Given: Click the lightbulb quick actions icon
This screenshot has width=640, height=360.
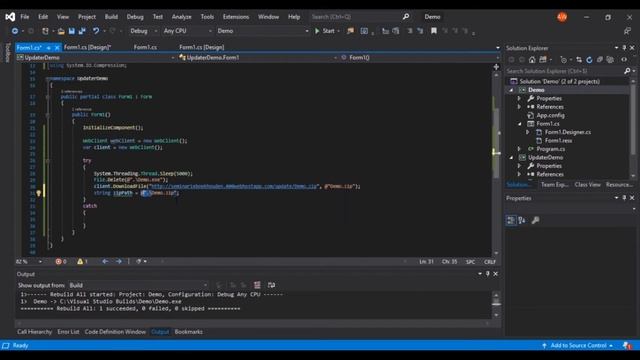Looking at the screenshot, I should pos(38,193).
